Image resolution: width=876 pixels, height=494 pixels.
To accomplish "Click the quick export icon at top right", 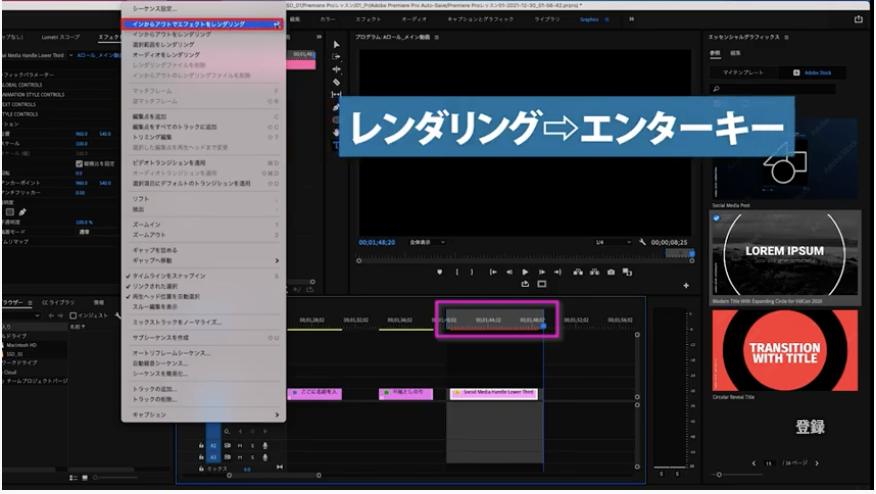I will [858, 19].
